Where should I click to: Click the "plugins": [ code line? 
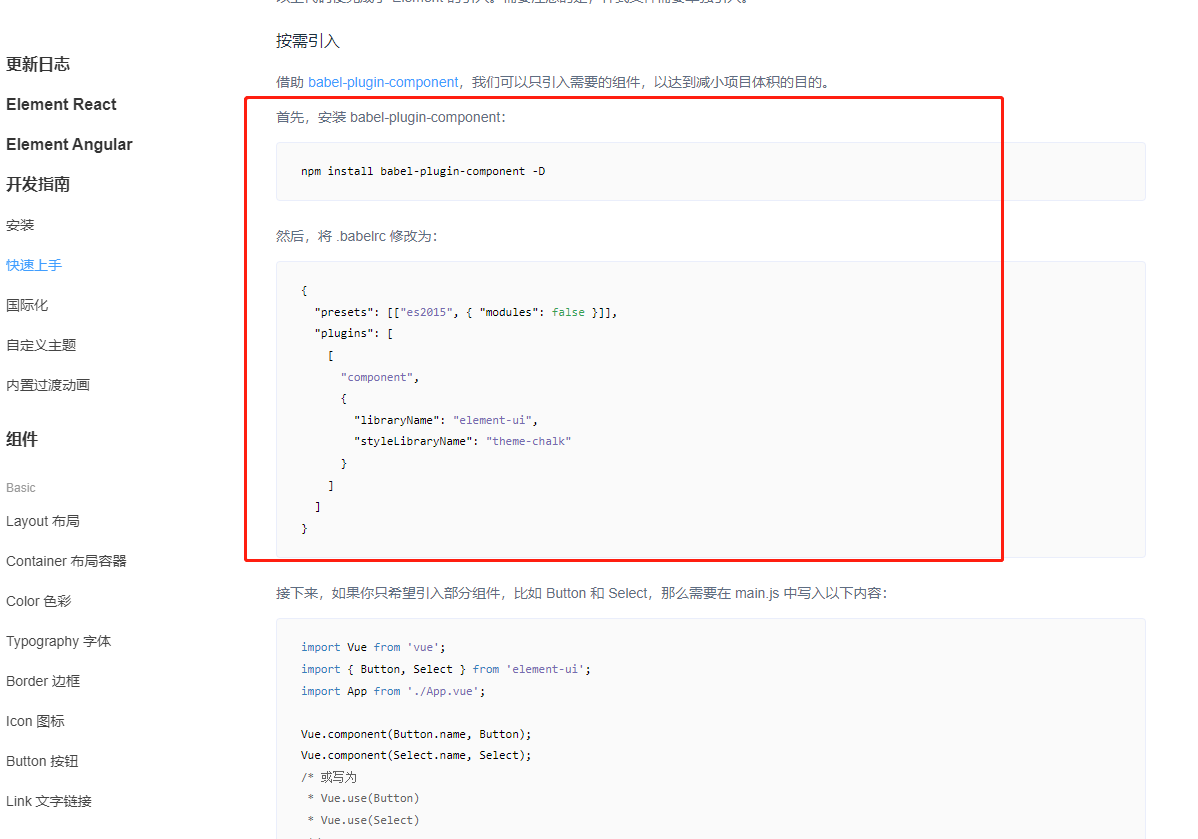(x=354, y=333)
